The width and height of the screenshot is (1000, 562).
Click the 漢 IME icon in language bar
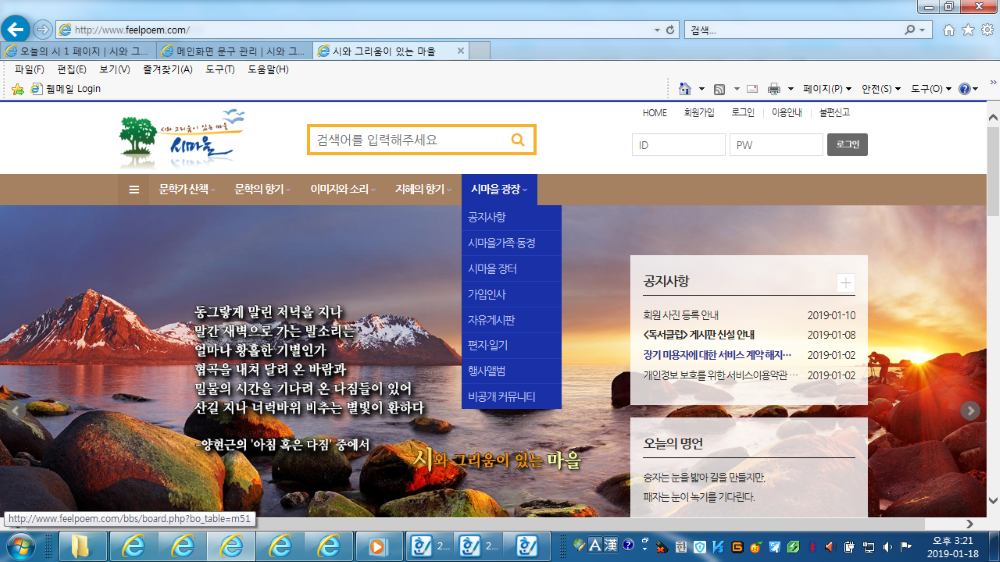(610, 545)
